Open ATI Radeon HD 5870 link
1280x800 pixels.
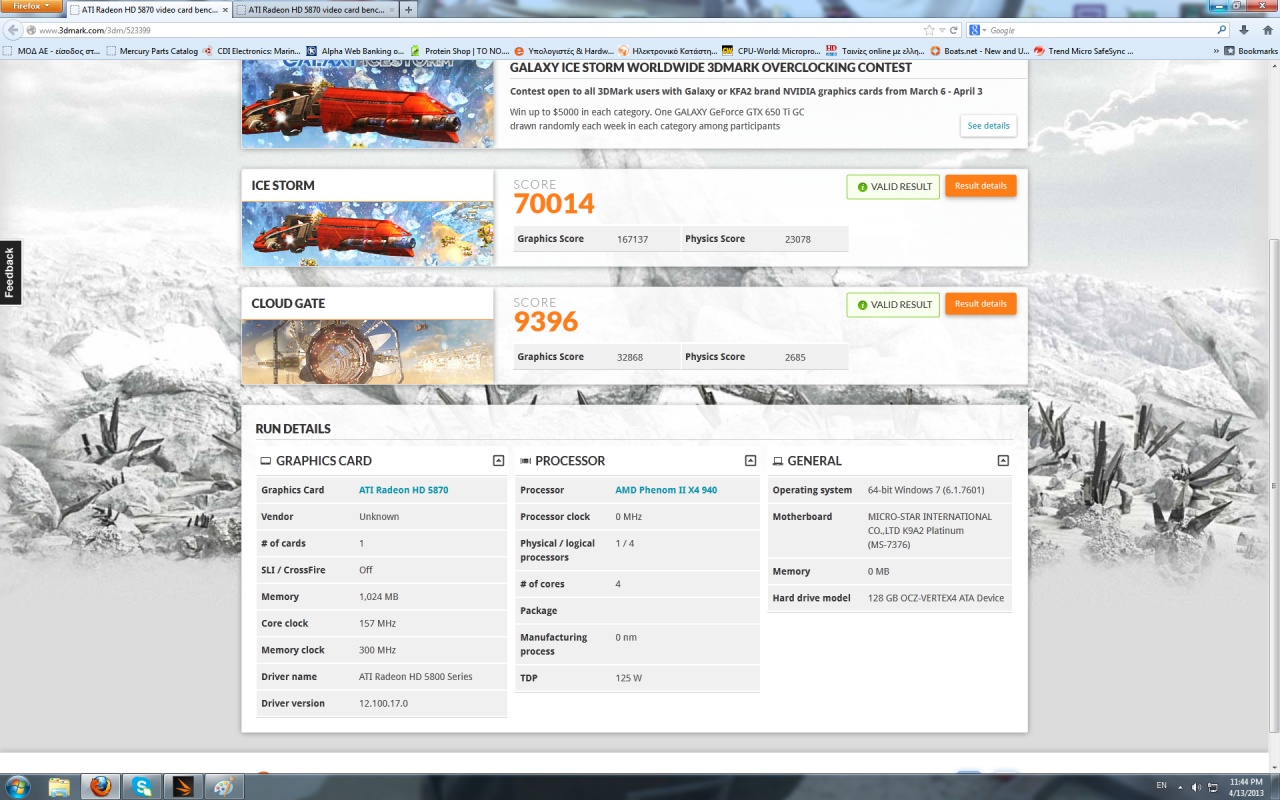[x=403, y=490]
